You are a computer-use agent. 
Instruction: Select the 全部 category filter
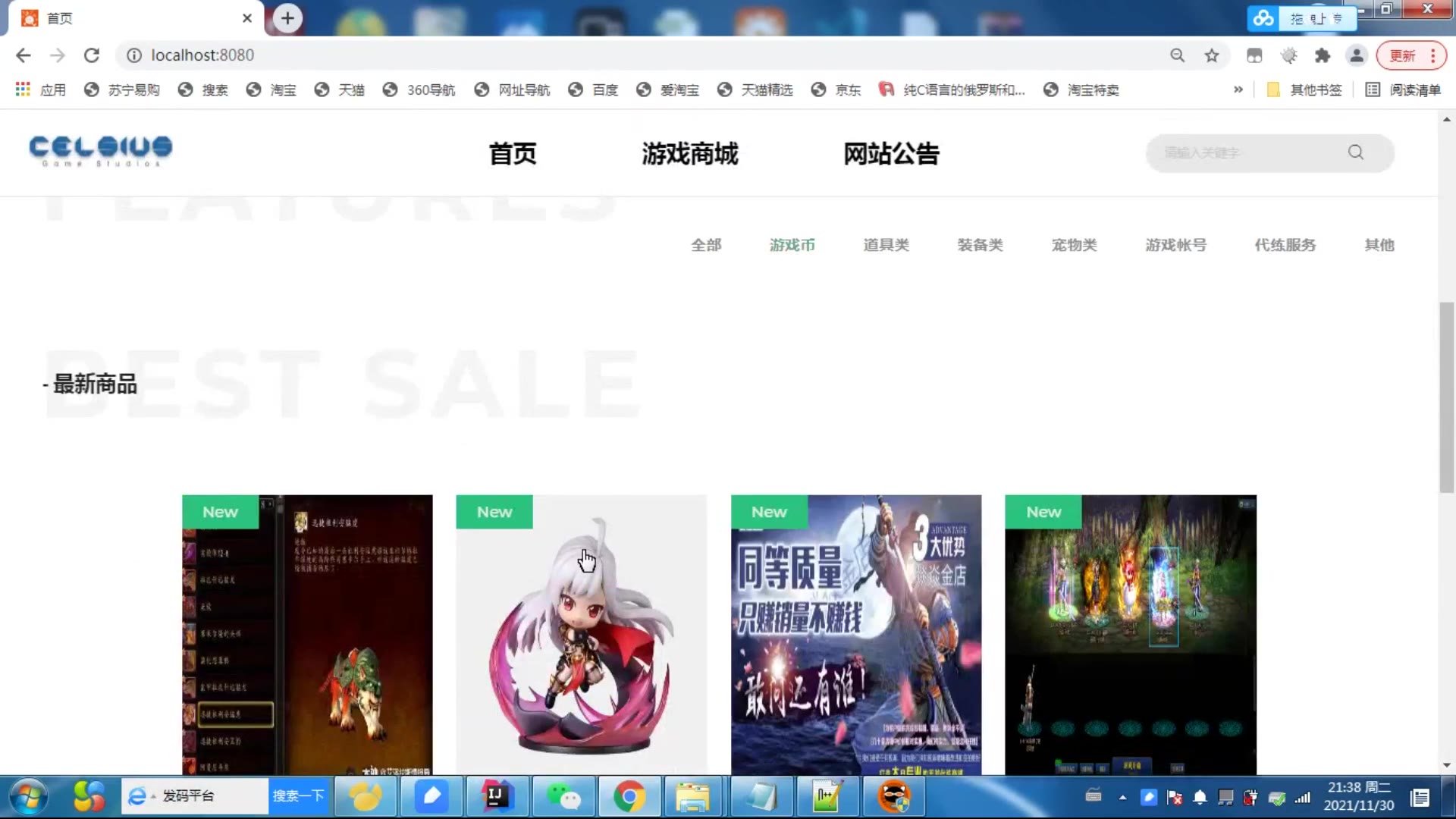pyautogui.click(x=706, y=245)
